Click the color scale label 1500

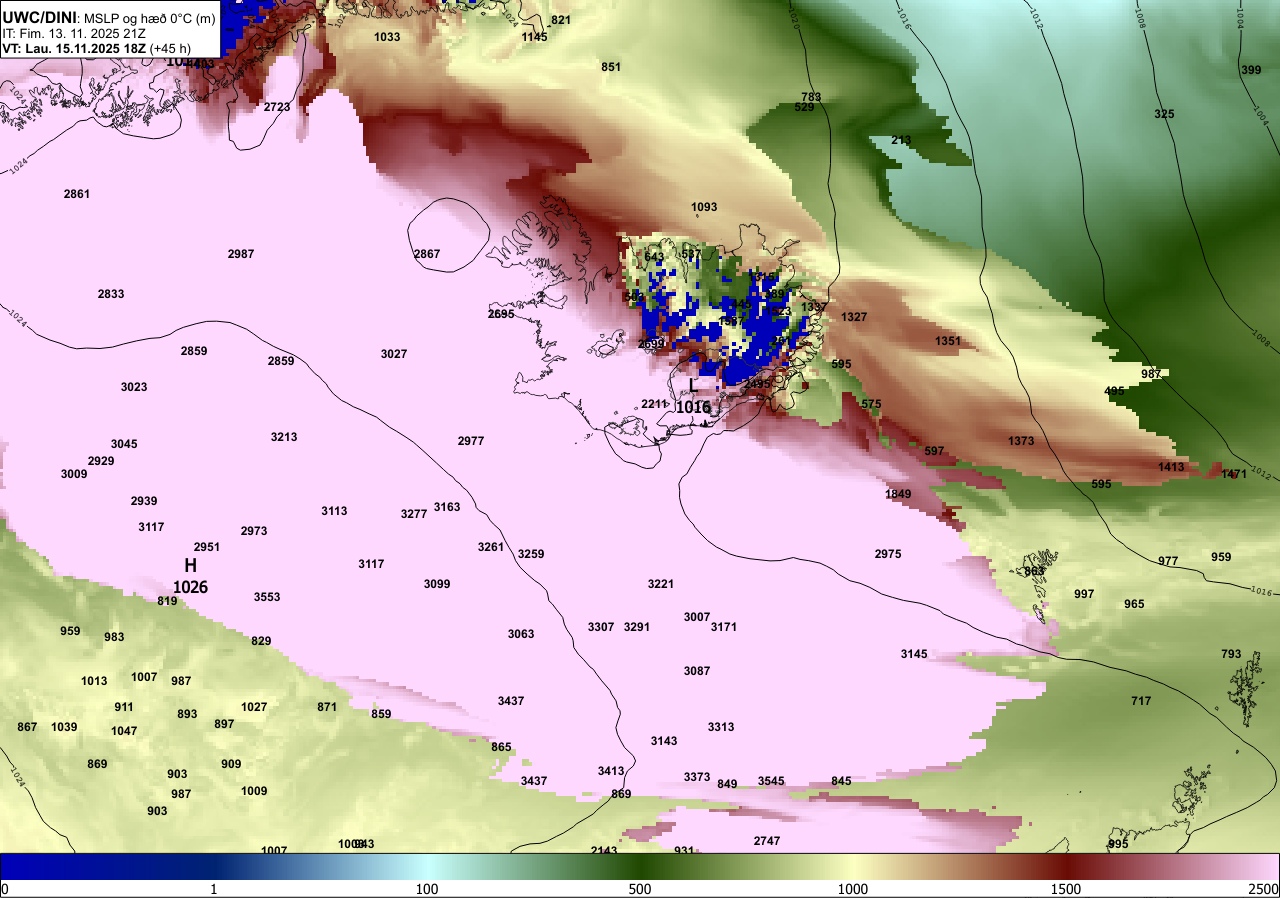pos(1066,889)
